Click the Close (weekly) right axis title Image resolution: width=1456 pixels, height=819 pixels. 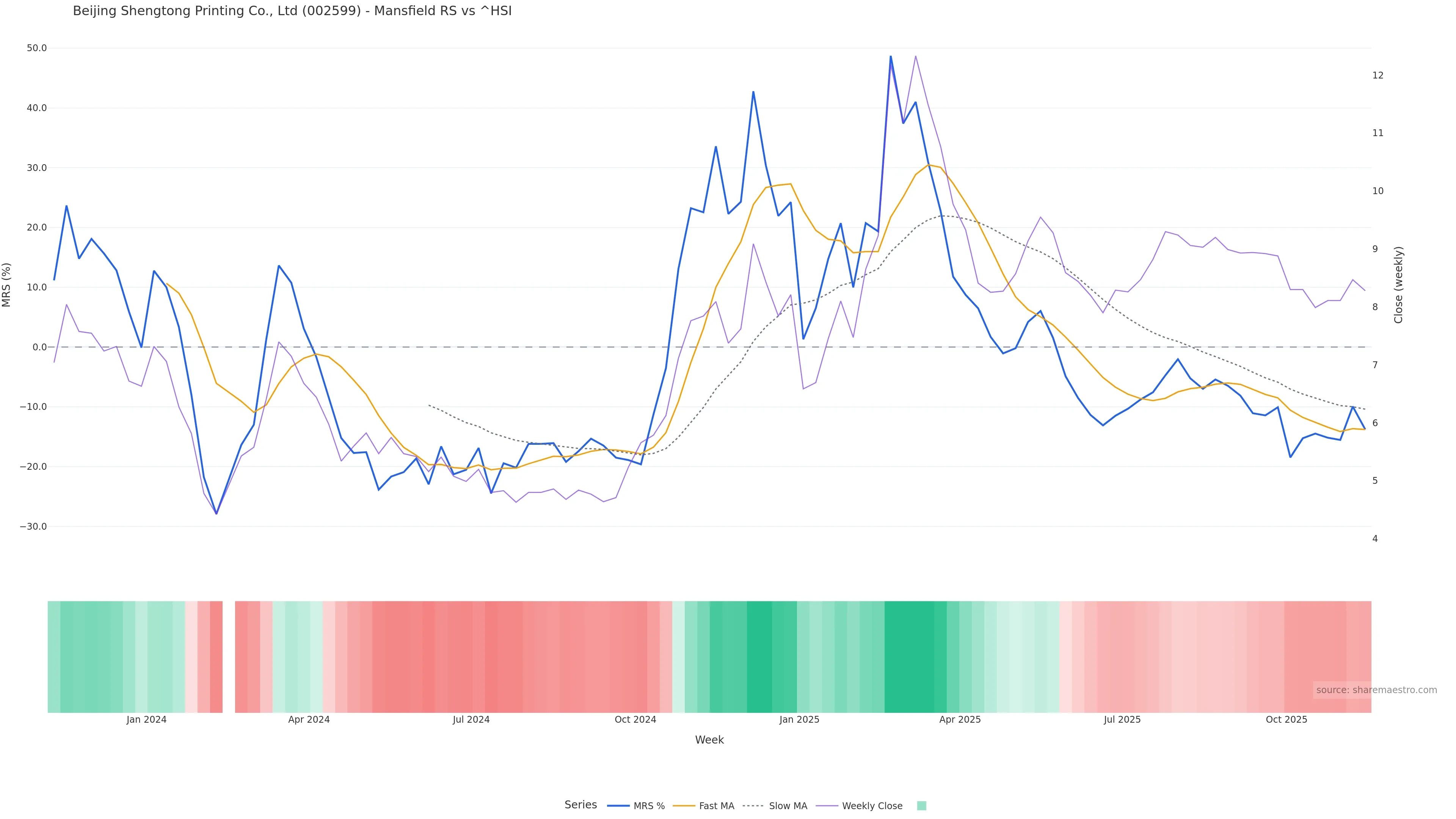point(1398,285)
